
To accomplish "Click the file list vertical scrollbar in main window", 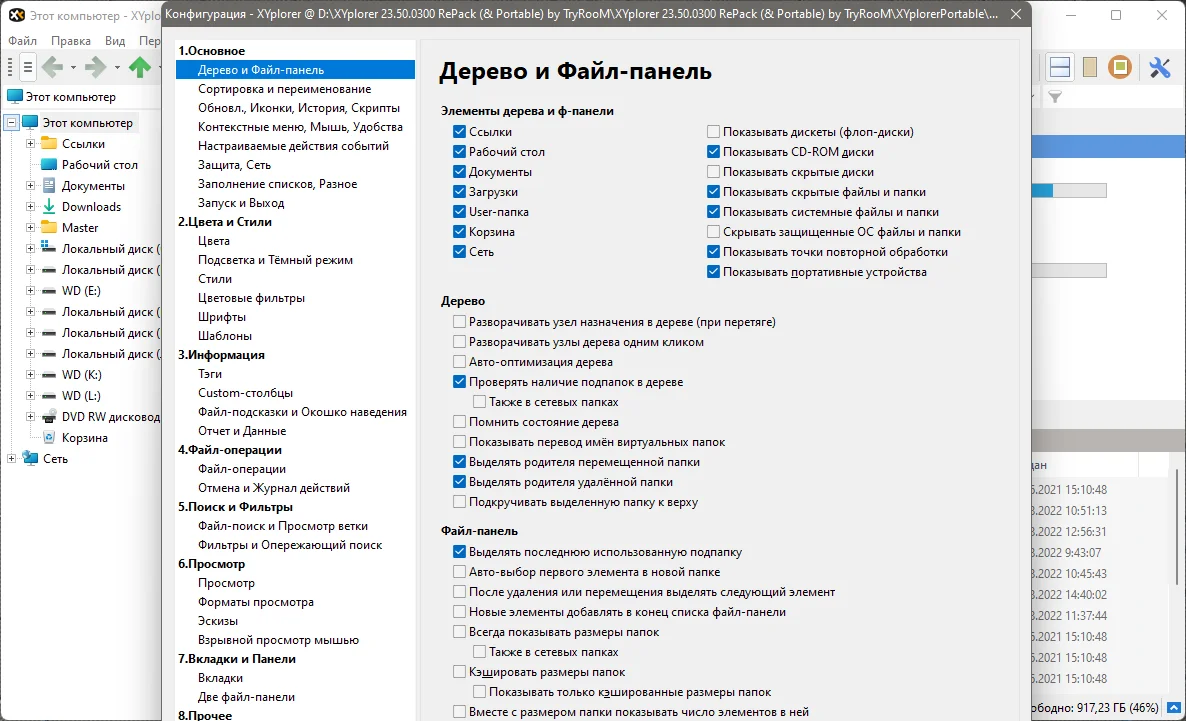I will tap(1177, 526).
